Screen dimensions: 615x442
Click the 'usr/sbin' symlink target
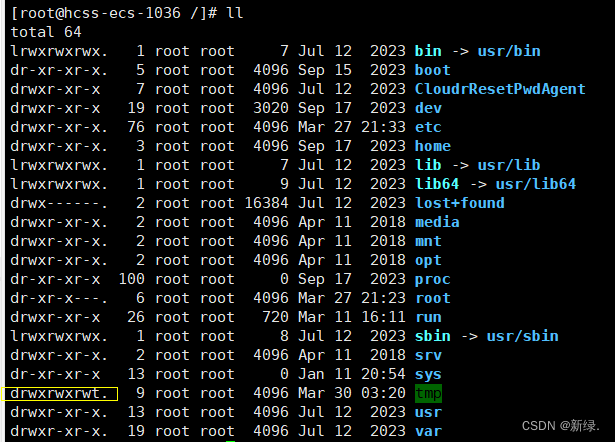pyautogui.click(x=522, y=337)
